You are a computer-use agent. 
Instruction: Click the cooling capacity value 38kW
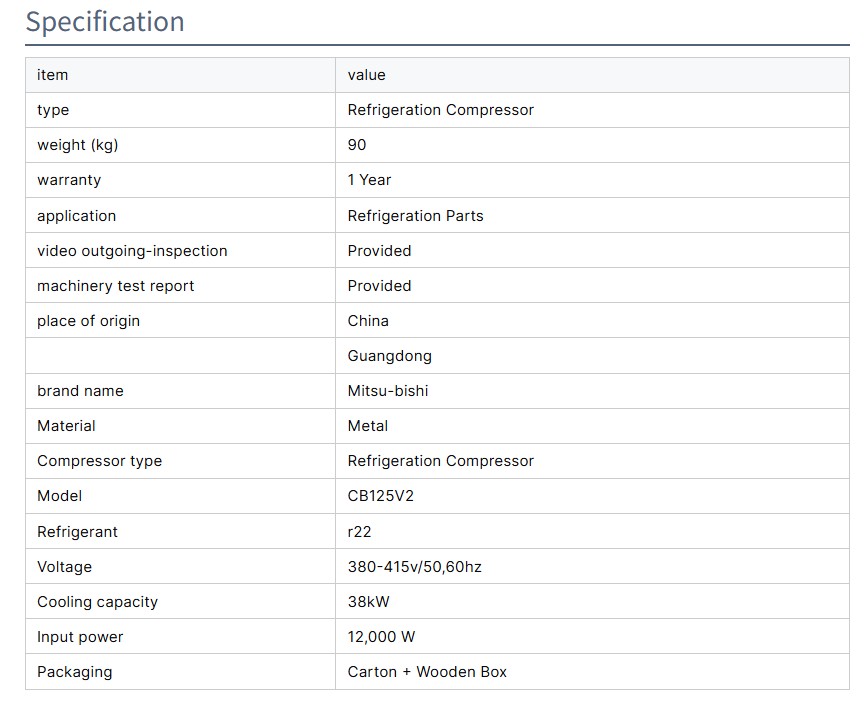[x=367, y=602]
